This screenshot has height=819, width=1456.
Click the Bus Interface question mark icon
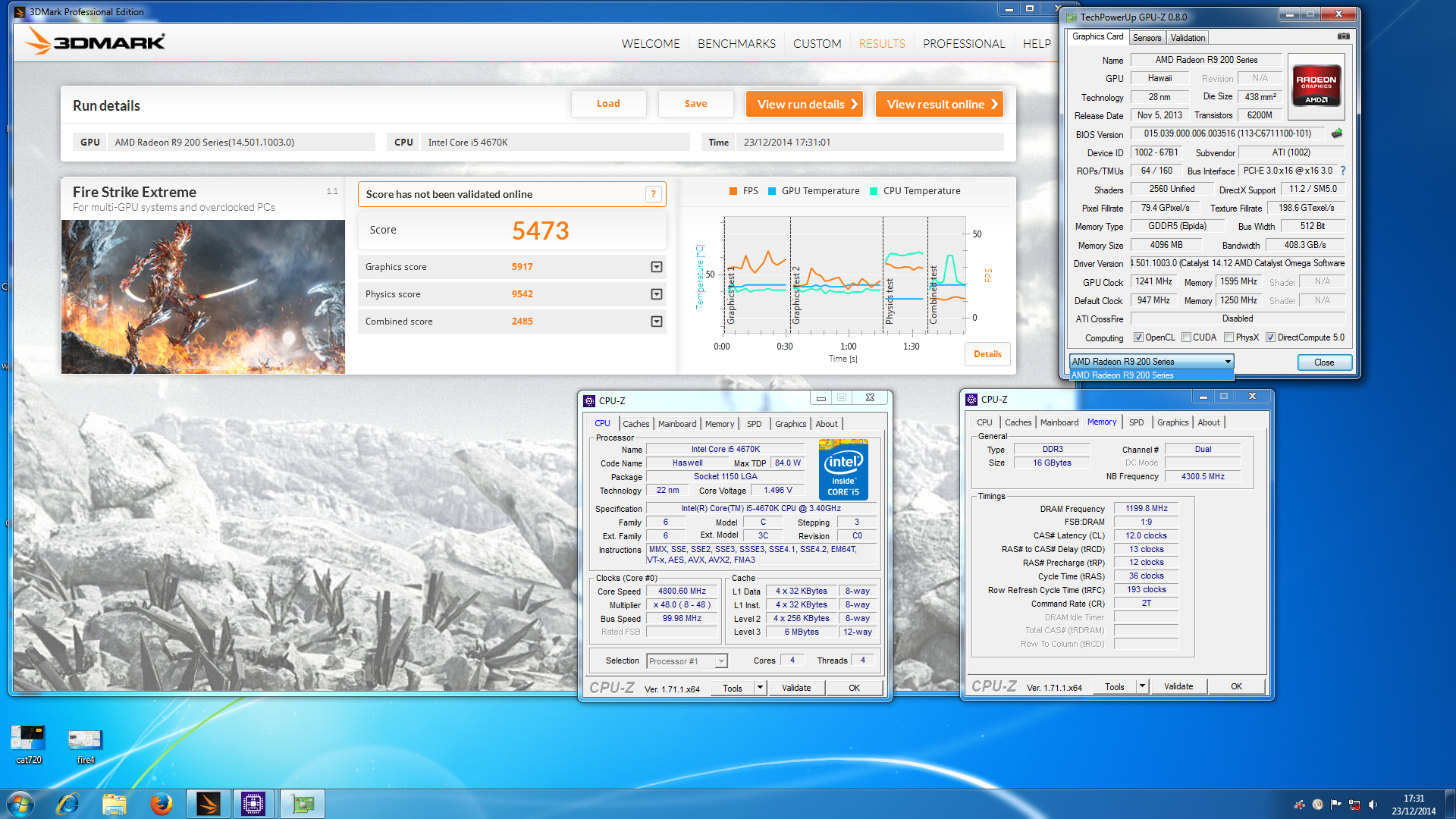point(1343,171)
